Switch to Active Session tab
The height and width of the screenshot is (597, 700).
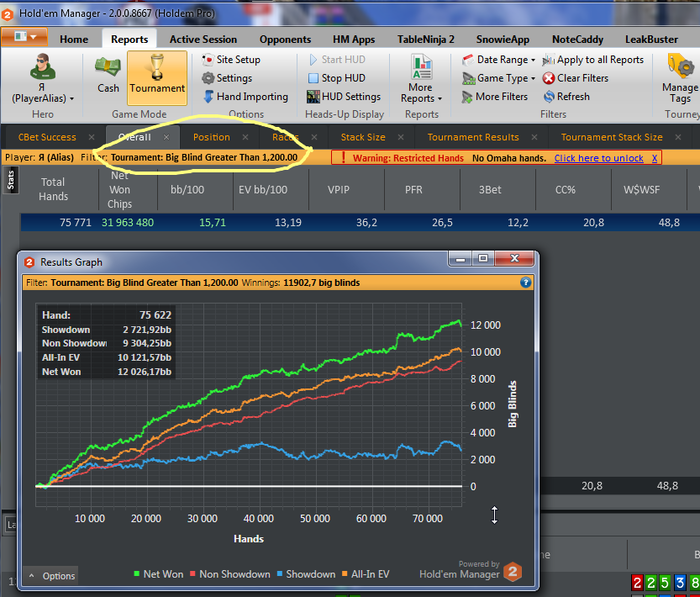pos(203,39)
